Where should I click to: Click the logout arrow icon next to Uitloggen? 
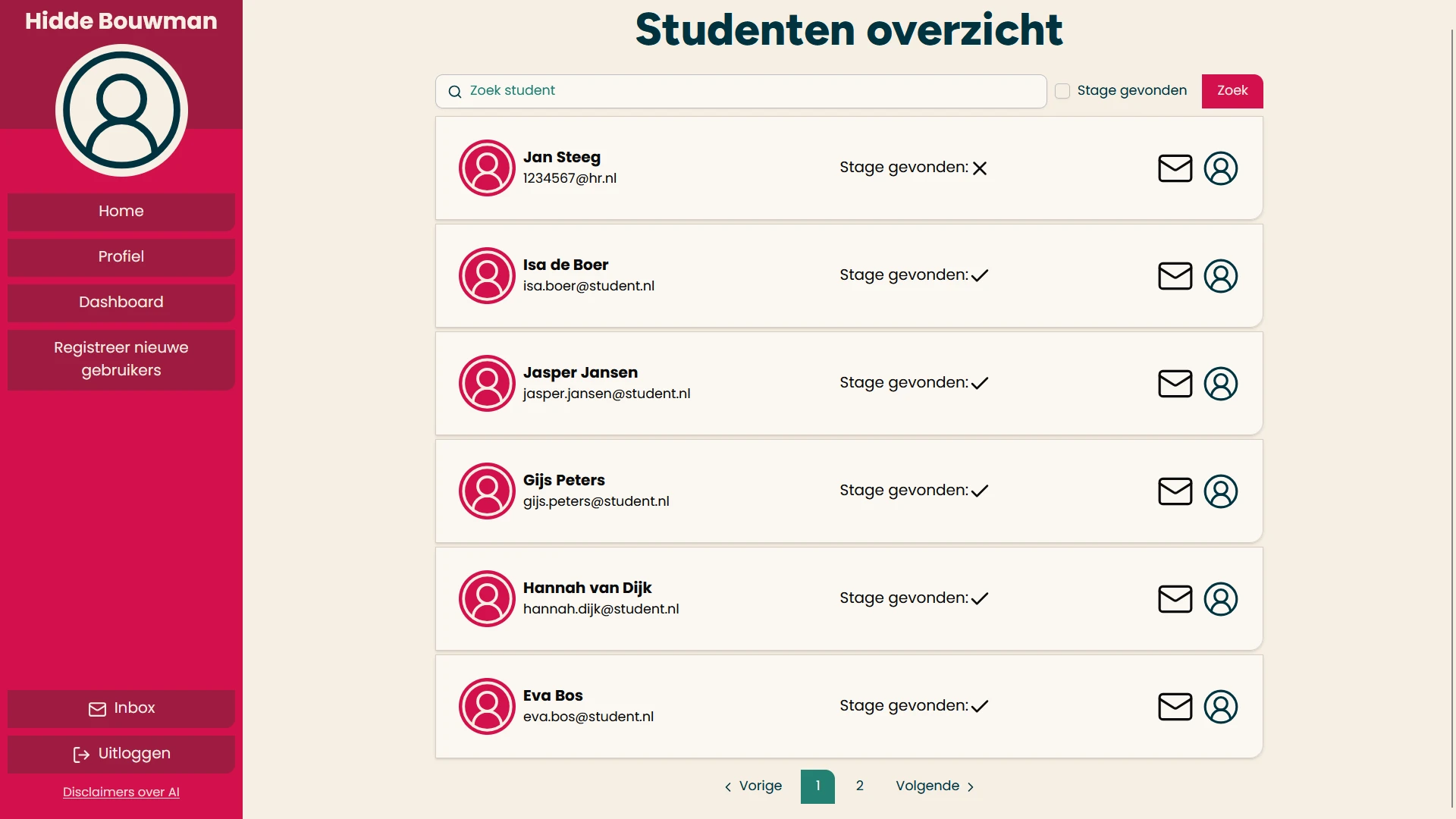[x=80, y=755]
